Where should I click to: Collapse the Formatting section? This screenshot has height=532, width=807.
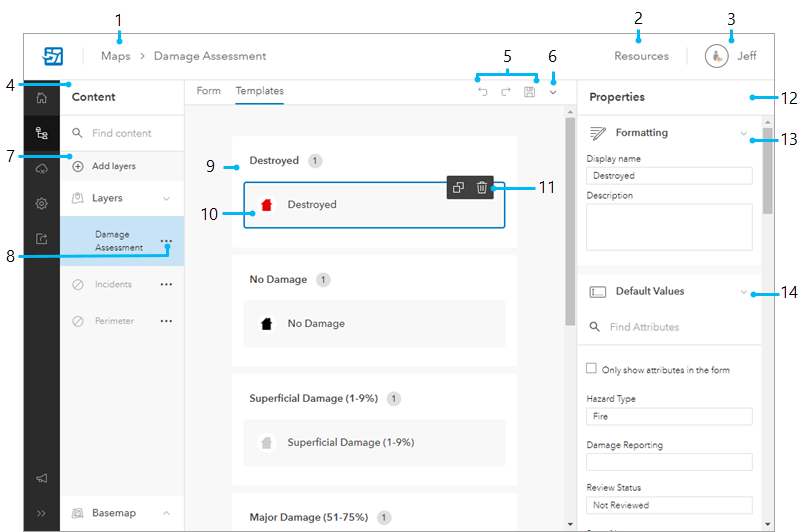tap(743, 133)
